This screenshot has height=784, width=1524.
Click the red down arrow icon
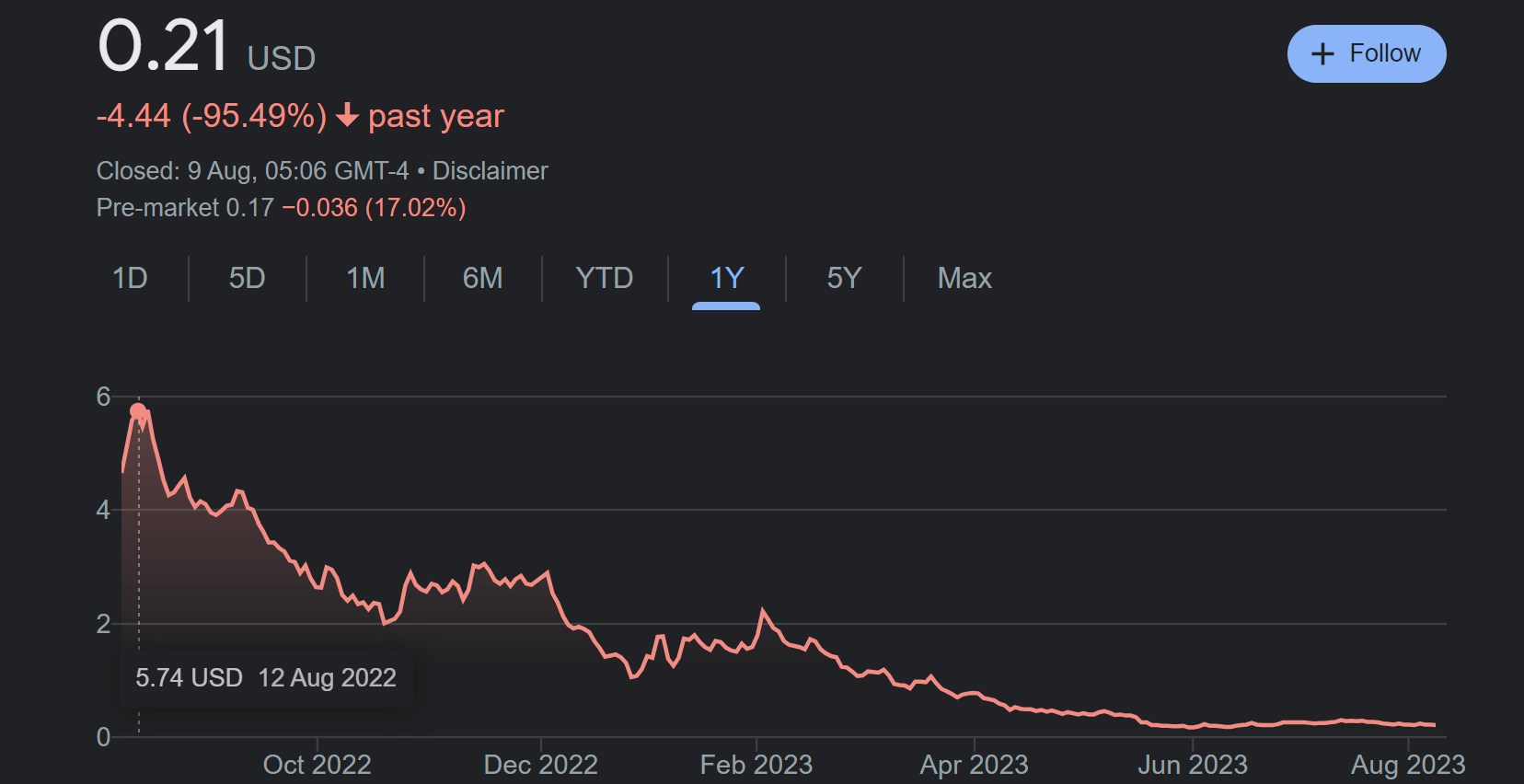click(x=347, y=116)
